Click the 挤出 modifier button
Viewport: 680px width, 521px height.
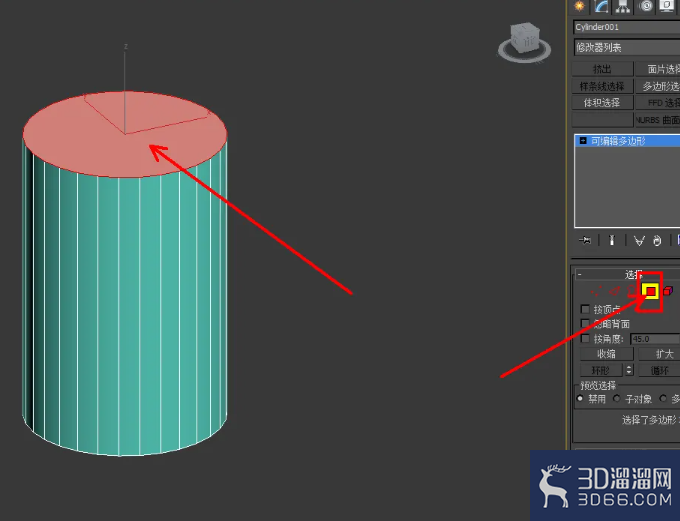(x=602, y=69)
